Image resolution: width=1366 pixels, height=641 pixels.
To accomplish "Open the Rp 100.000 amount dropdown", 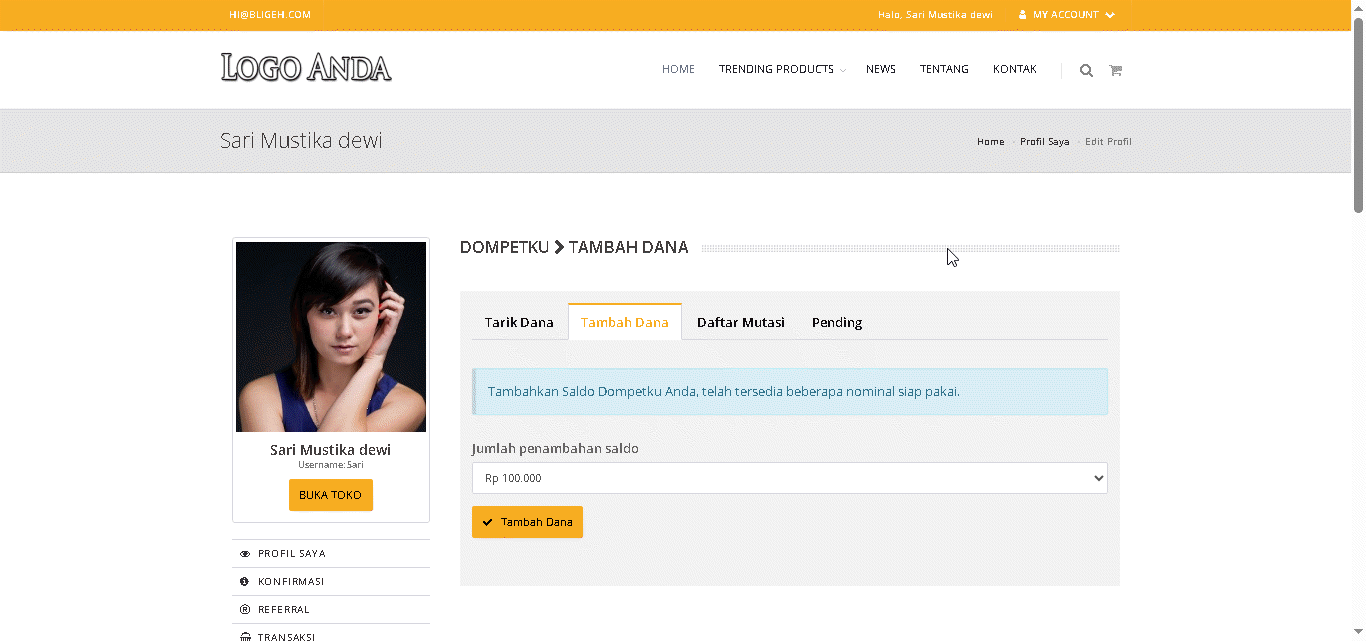I will pos(789,478).
